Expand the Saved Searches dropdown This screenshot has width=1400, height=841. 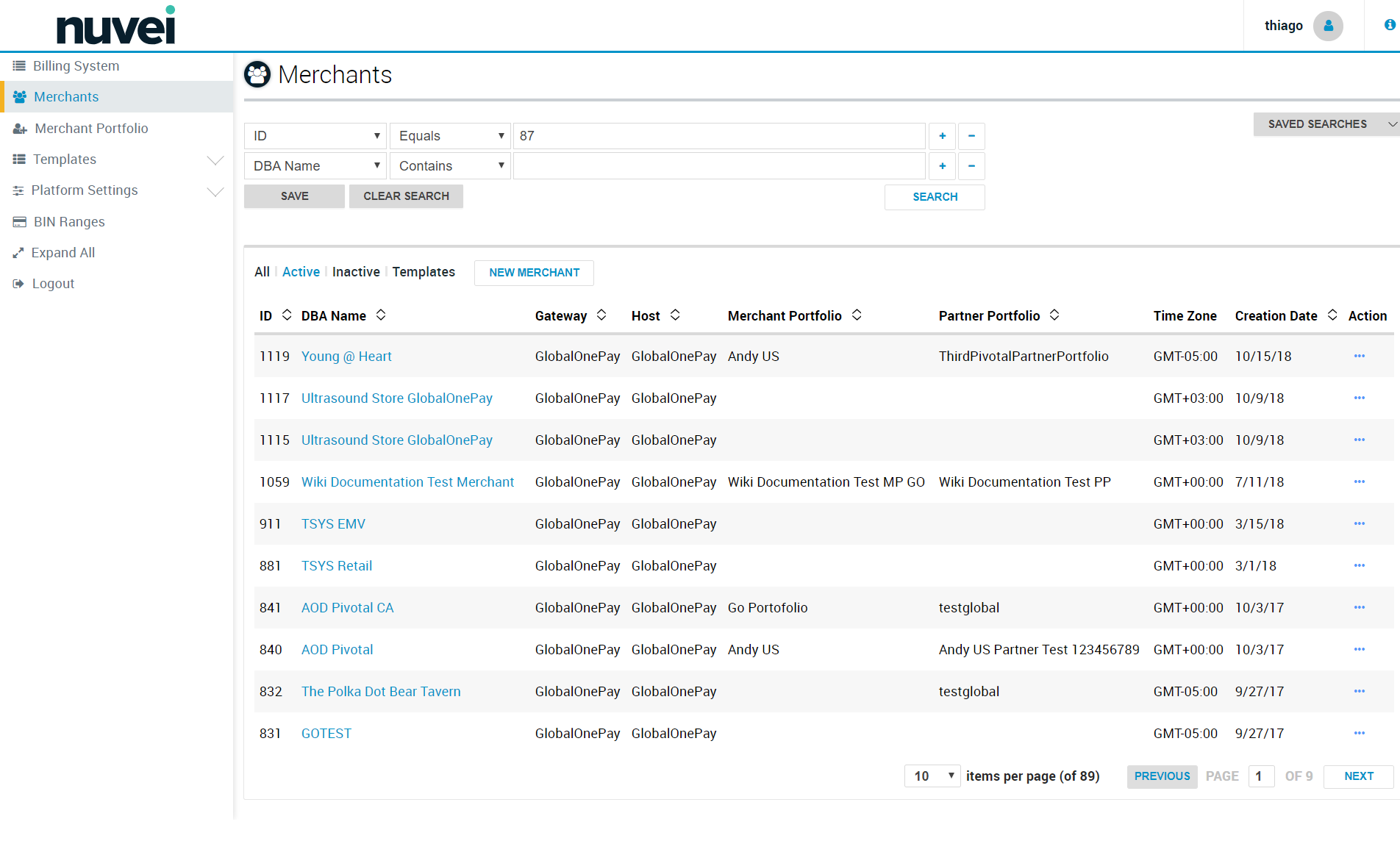coord(1326,124)
